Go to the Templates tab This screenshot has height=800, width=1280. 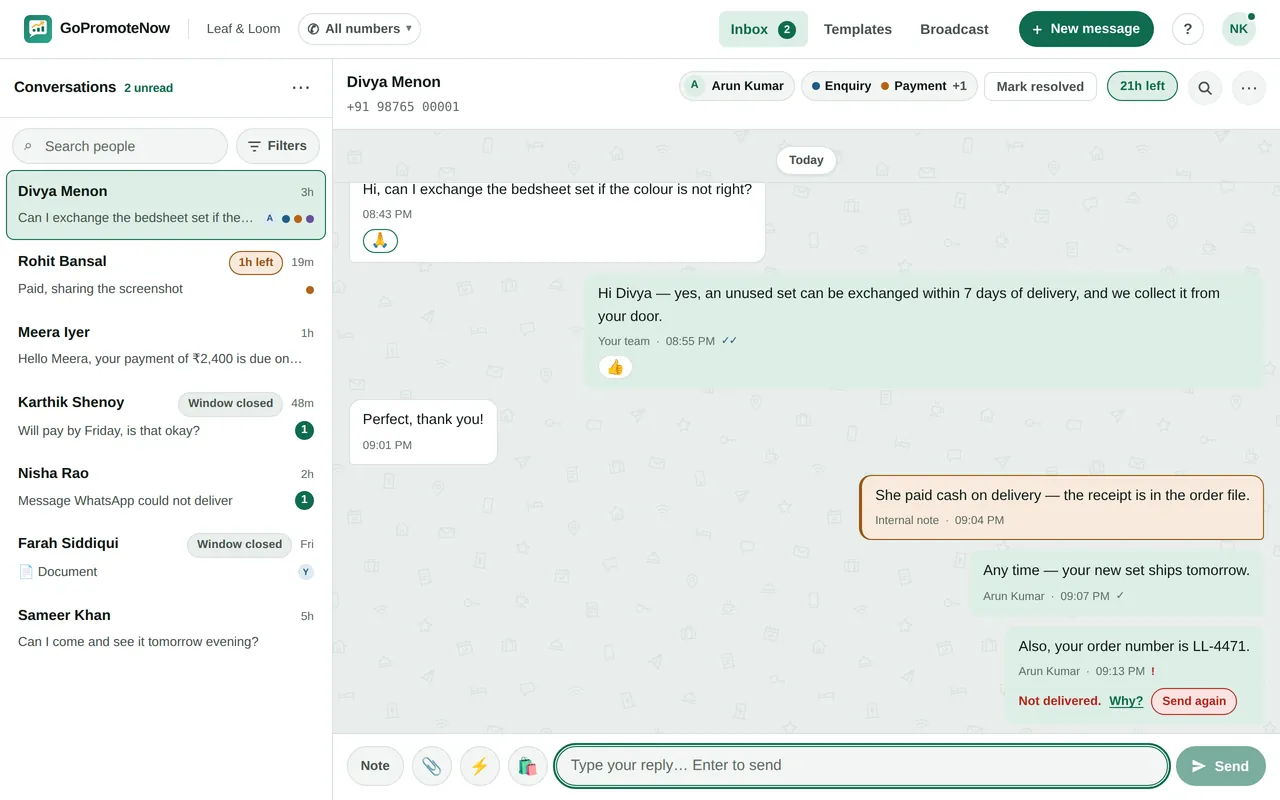pos(858,29)
